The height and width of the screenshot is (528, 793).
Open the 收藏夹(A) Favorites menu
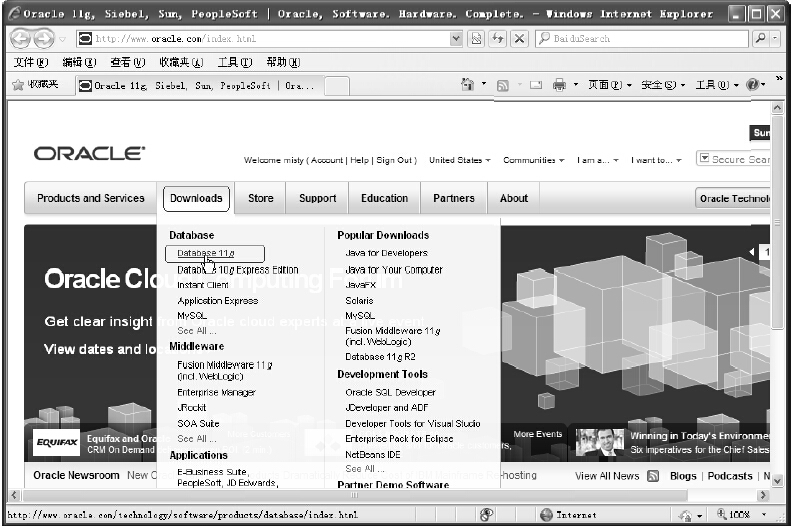coord(181,62)
